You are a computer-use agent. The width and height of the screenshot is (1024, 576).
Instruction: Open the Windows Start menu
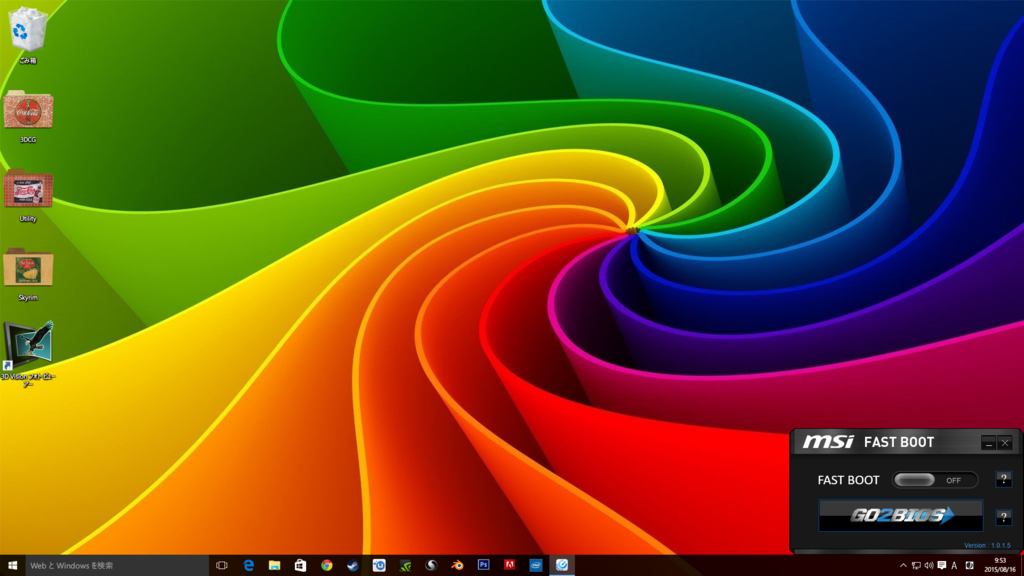click(x=12, y=565)
